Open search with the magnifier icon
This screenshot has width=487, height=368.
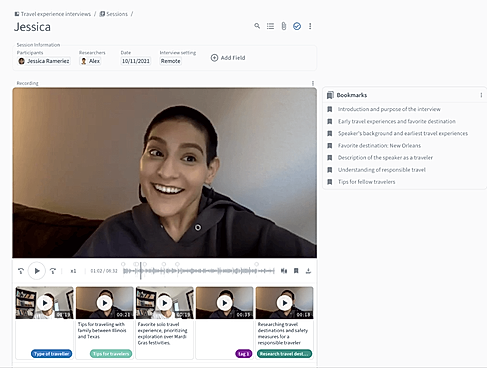tap(257, 26)
